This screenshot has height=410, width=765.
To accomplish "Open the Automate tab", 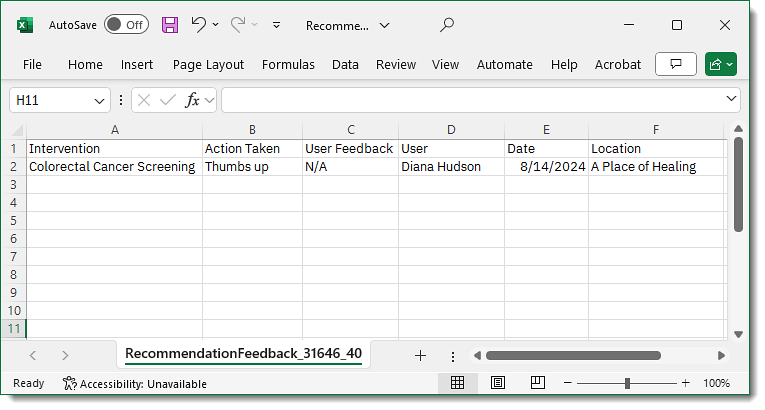I will point(504,64).
